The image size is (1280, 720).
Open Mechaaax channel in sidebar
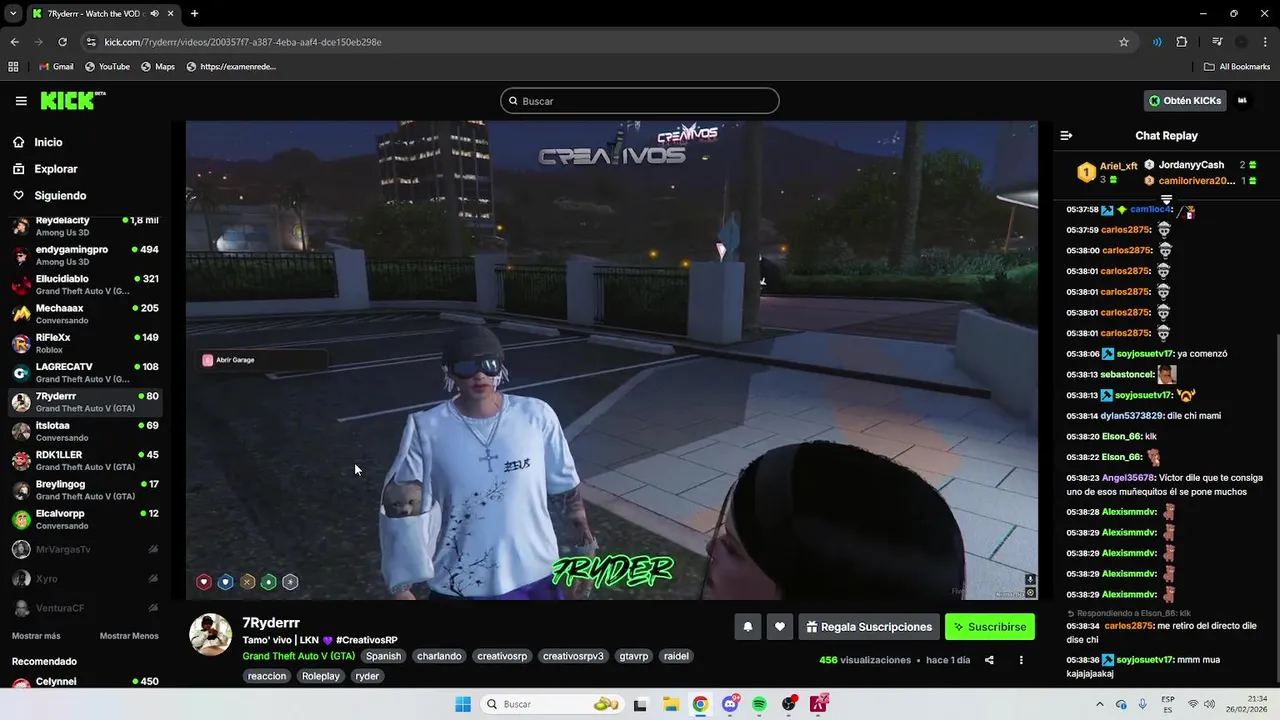click(x=86, y=314)
